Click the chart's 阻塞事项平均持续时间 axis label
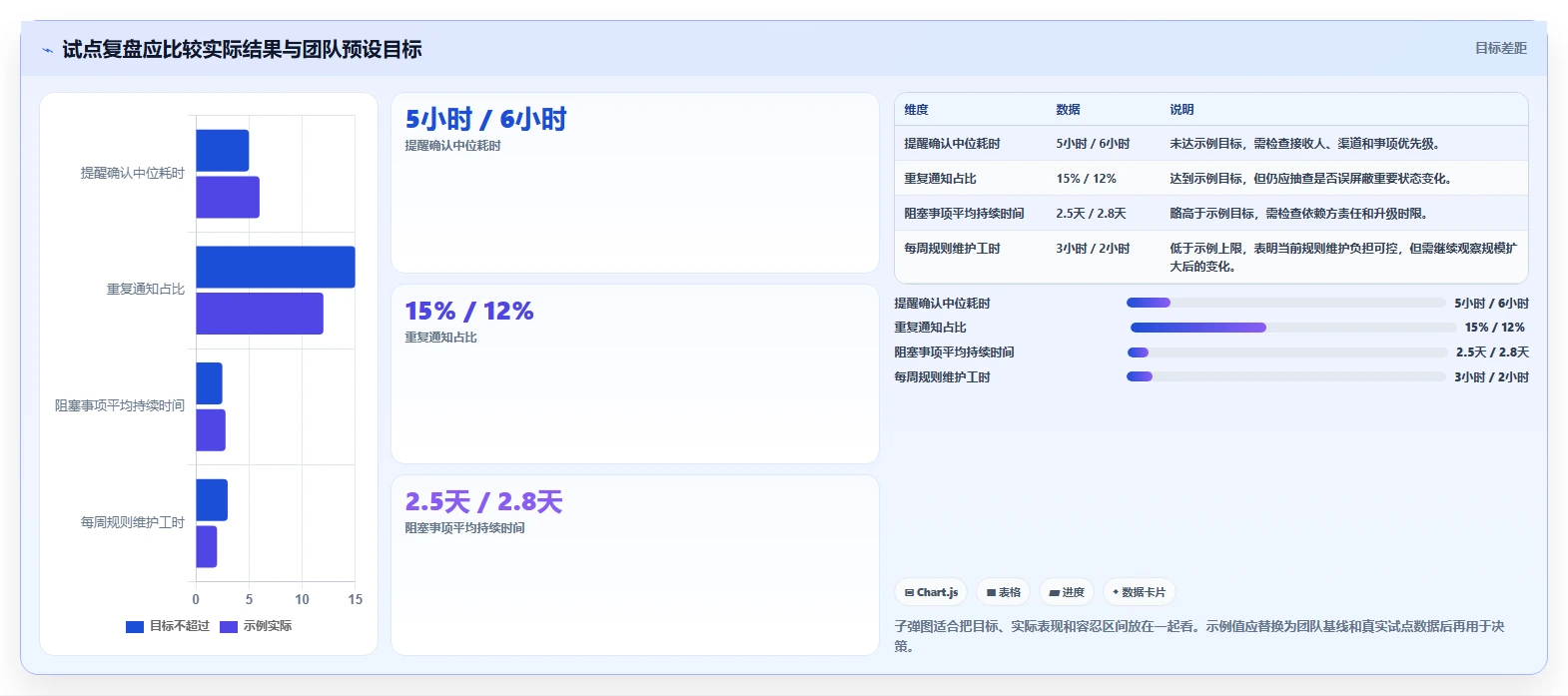 click(x=120, y=406)
